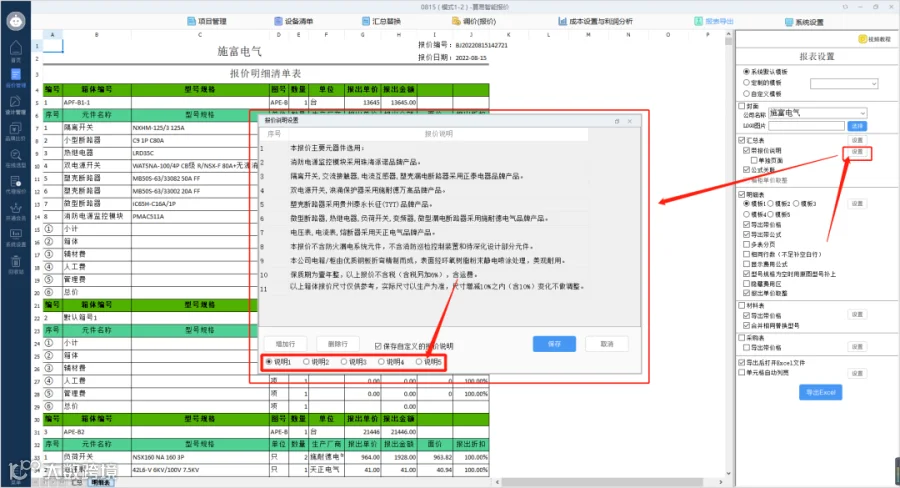Select the 说明1 radio button
This screenshot has height=488, width=900.
269,362
